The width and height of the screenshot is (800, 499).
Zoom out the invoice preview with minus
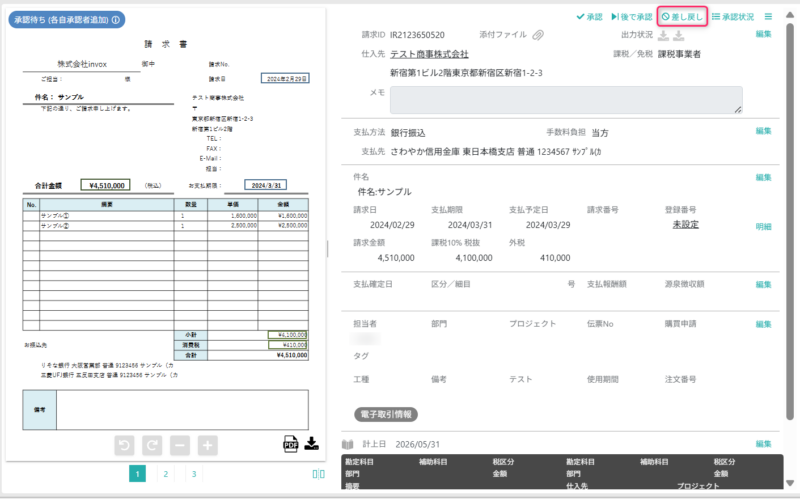[180, 445]
